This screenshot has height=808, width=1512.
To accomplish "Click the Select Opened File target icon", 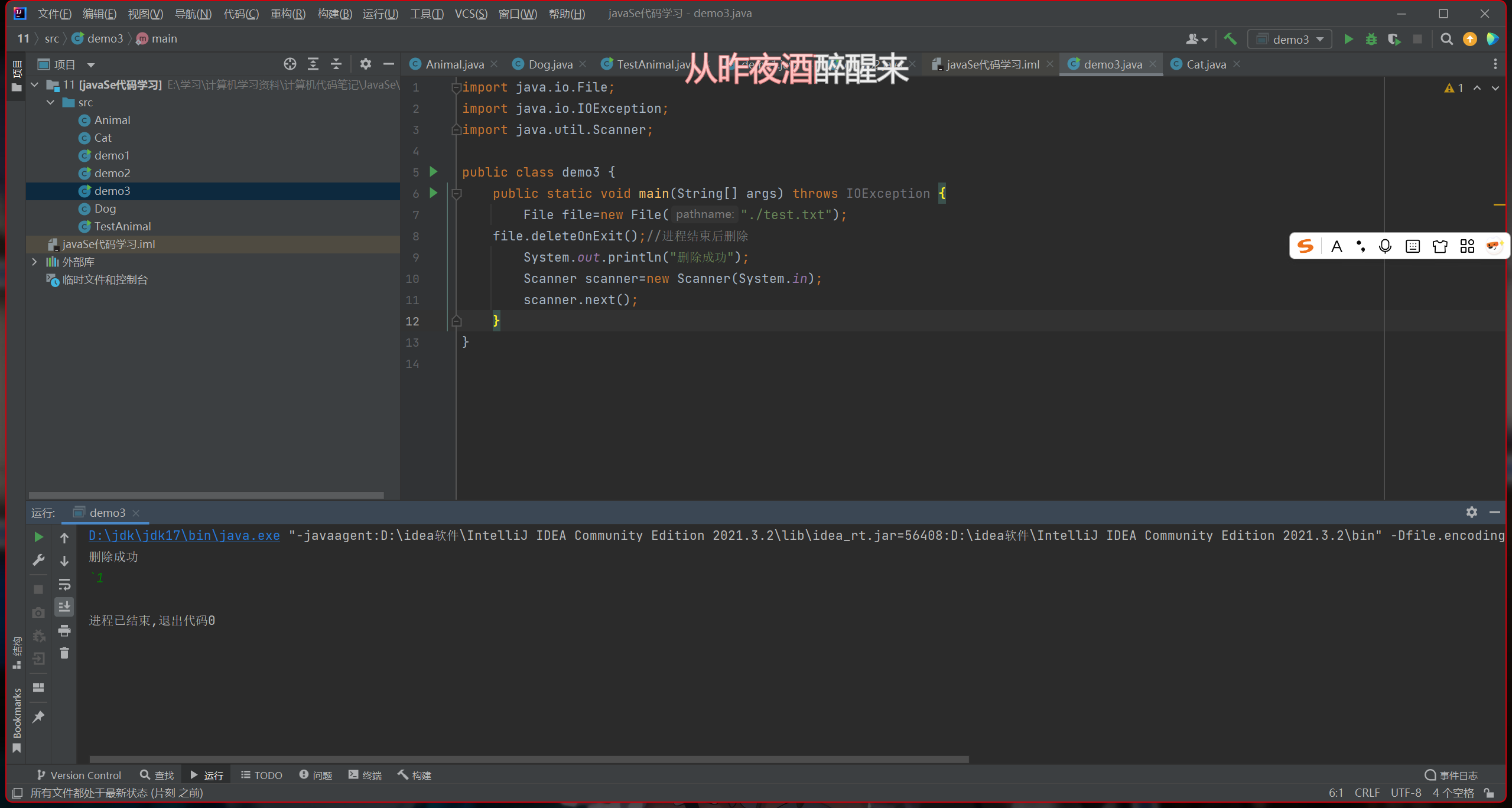I will click(290, 64).
